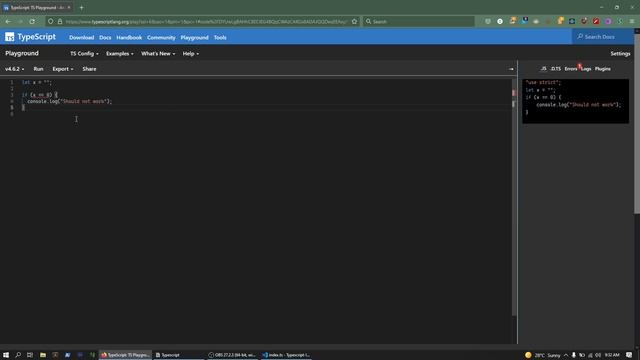Screen dimensions: 640x360
Task: Open the Download page link
Action: pos(81,38)
